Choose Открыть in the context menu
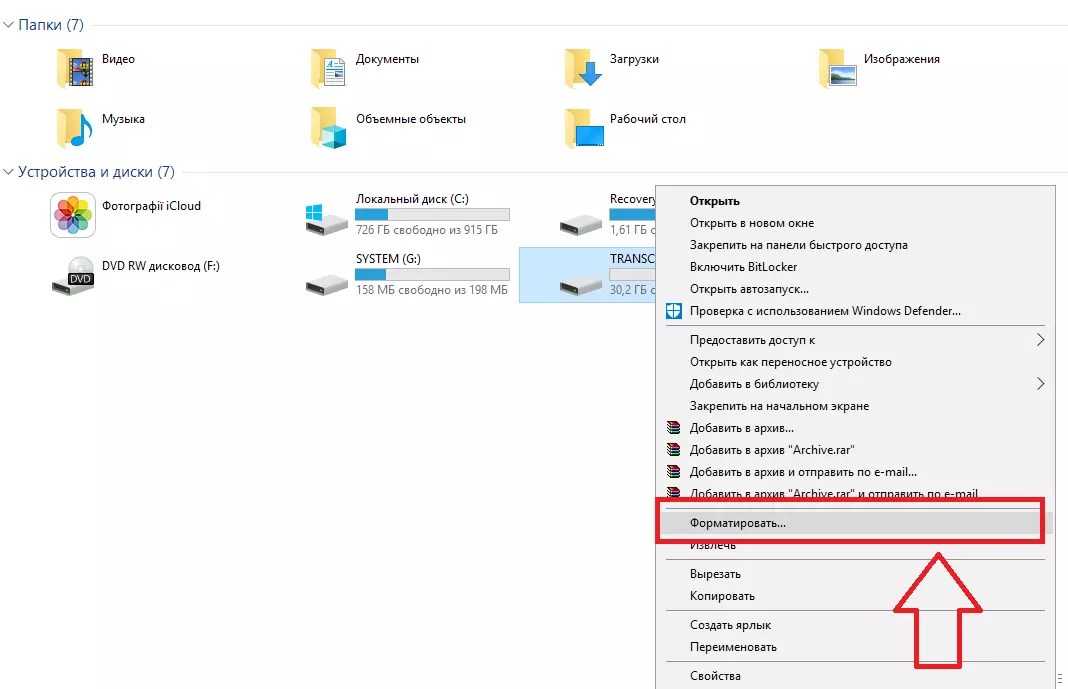Image resolution: width=1068 pixels, height=689 pixels. click(x=714, y=201)
